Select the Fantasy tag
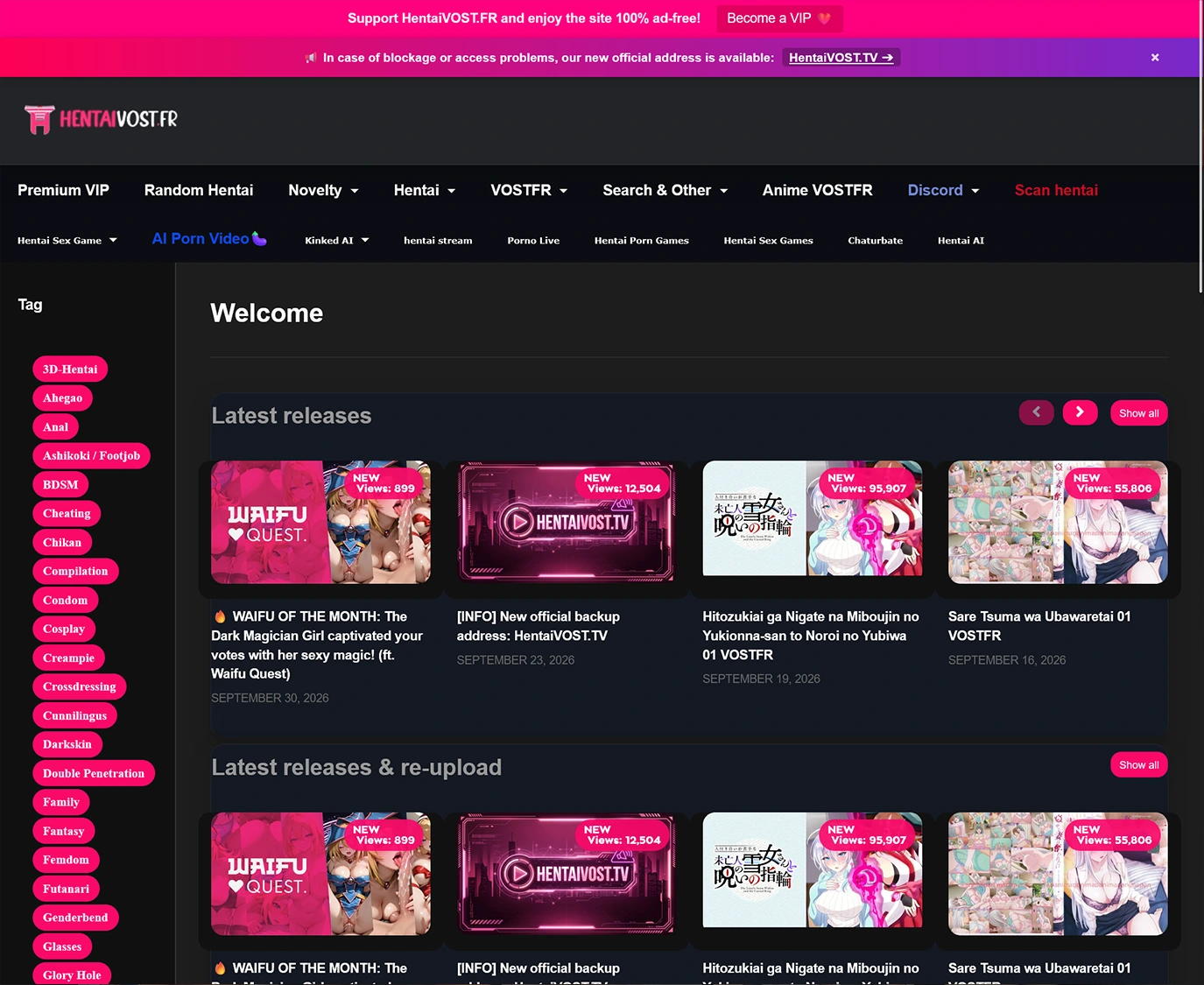 (64, 832)
